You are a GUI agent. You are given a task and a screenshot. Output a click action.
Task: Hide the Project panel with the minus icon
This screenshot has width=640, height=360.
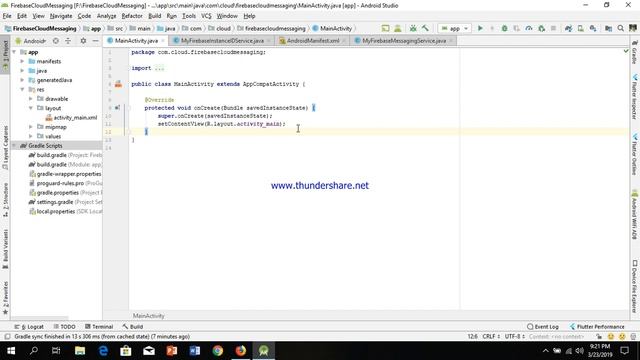(x=96, y=41)
